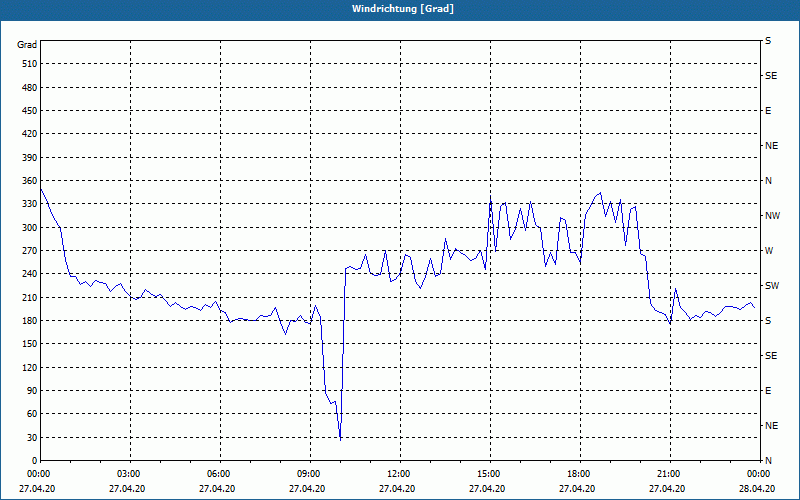
Task: Click the 270 y-axis value
Action: pyautogui.click(x=30, y=251)
